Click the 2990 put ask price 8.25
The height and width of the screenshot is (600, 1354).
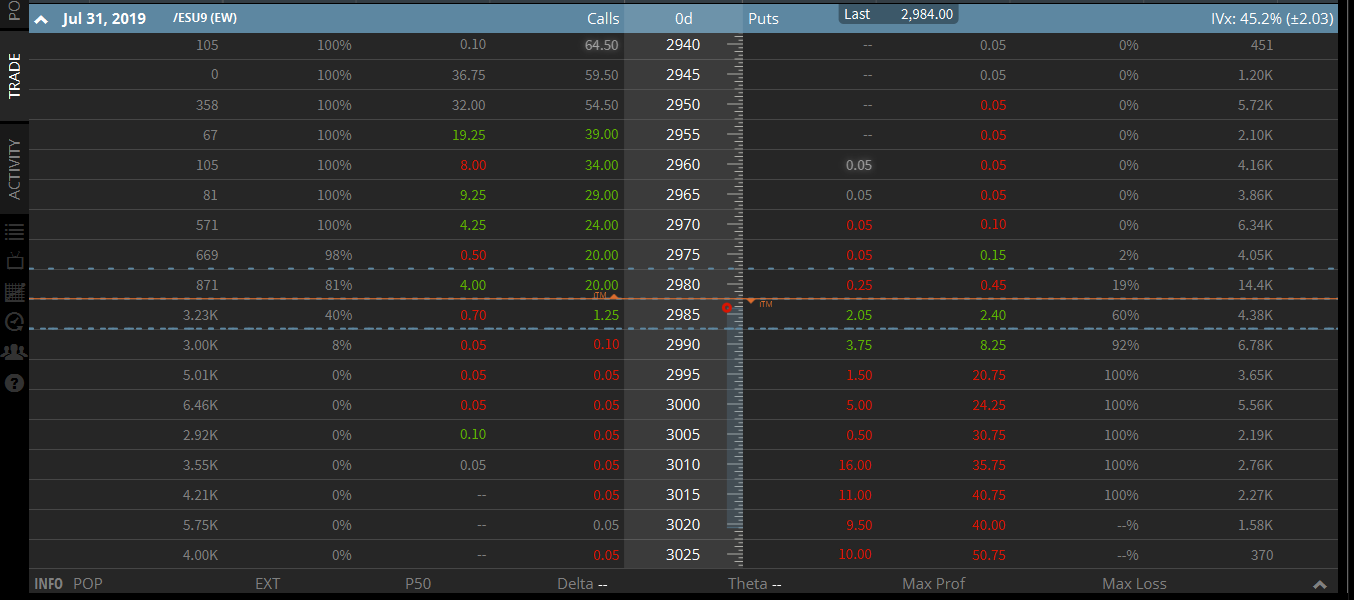(x=992, y=345)
